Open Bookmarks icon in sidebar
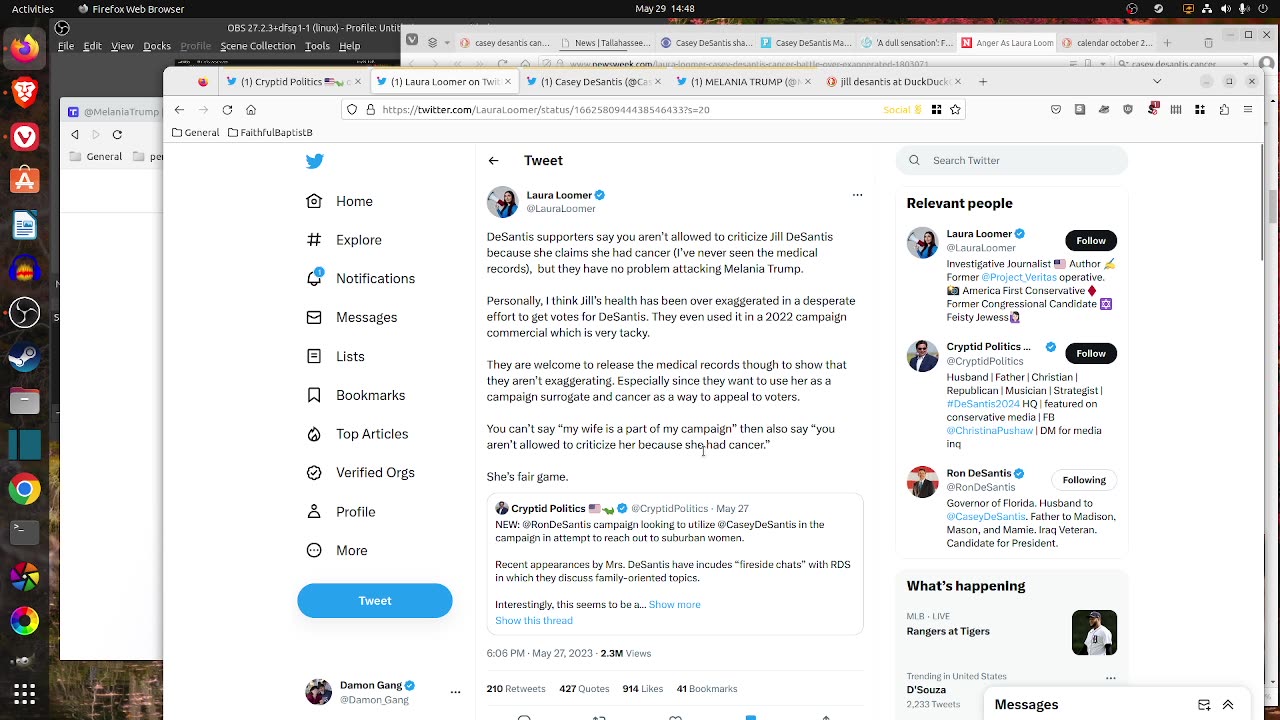1280x720 pixels. pyautogui.click(x=314, y=395)
